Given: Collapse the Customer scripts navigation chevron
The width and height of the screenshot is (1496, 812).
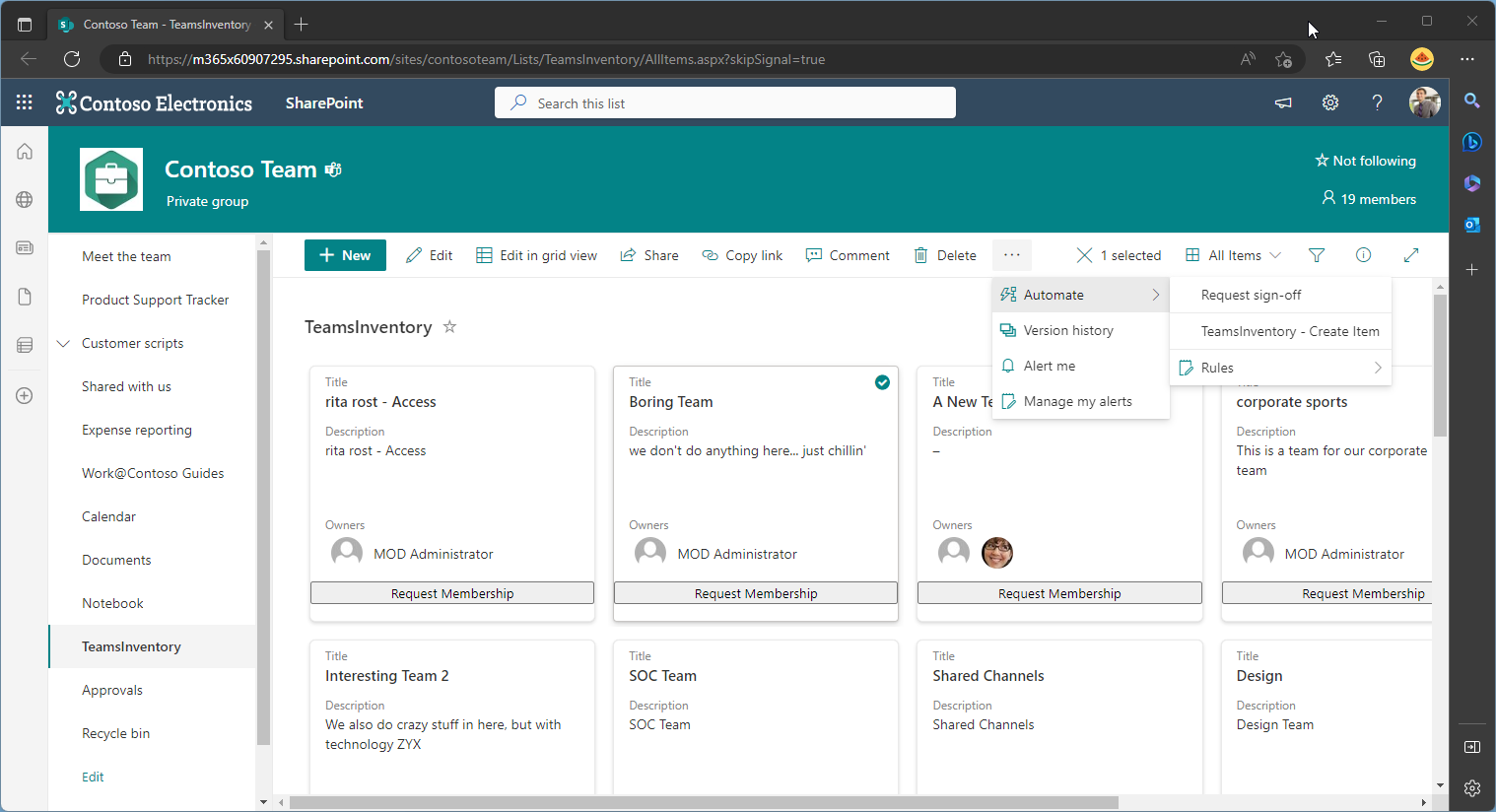Looking at the screenshot, I should pyautogui.click(x=64, y=343).
